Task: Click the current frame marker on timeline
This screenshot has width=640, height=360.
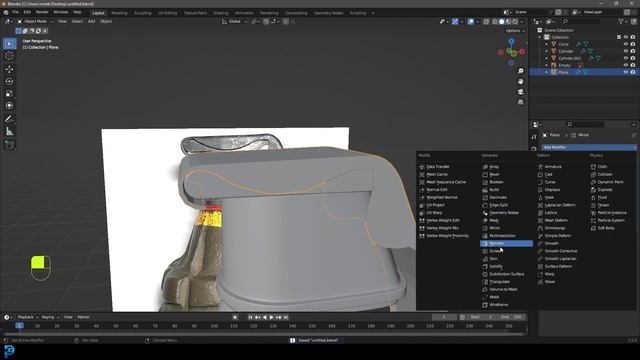Action: [x=19, y=325]
